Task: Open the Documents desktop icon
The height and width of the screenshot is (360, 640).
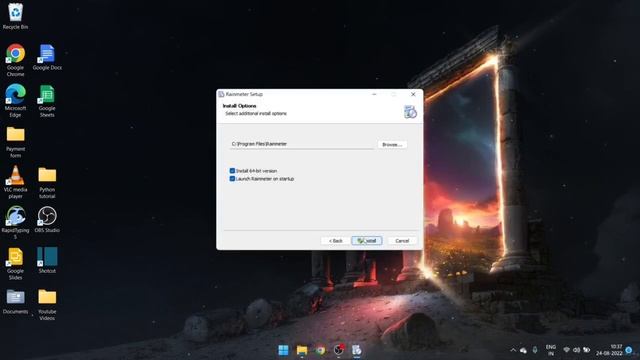Action: pos(16,301)
